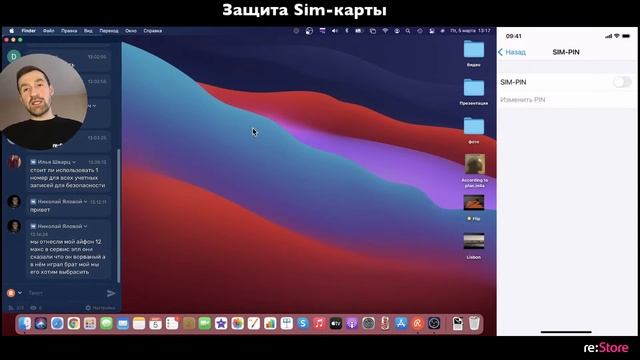The image size is (640, 360).
Task: Click the Wi-Fi icon in the menu bar
Action: [x=385, y=31]
